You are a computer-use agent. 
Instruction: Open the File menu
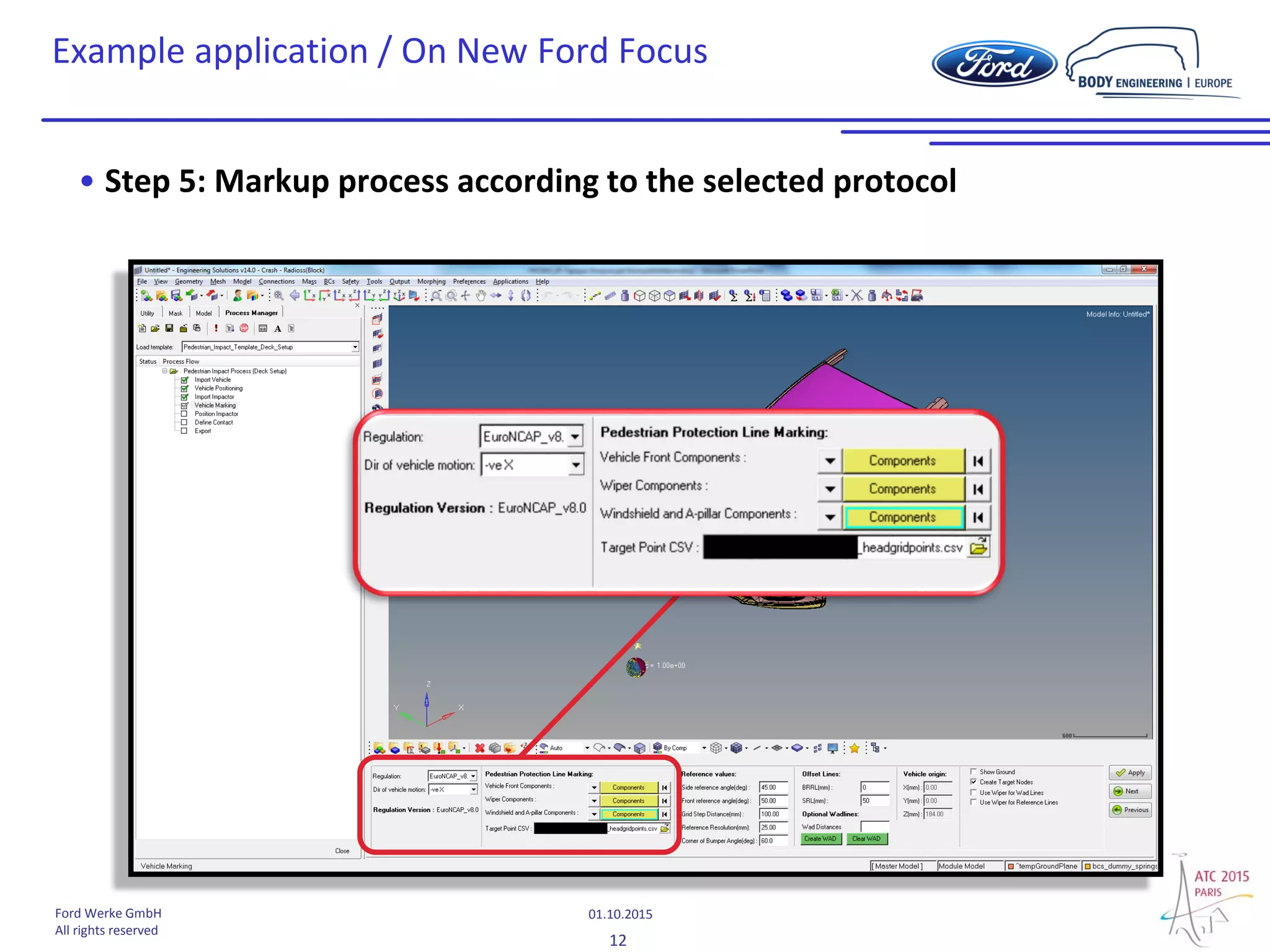pos(142,281)
